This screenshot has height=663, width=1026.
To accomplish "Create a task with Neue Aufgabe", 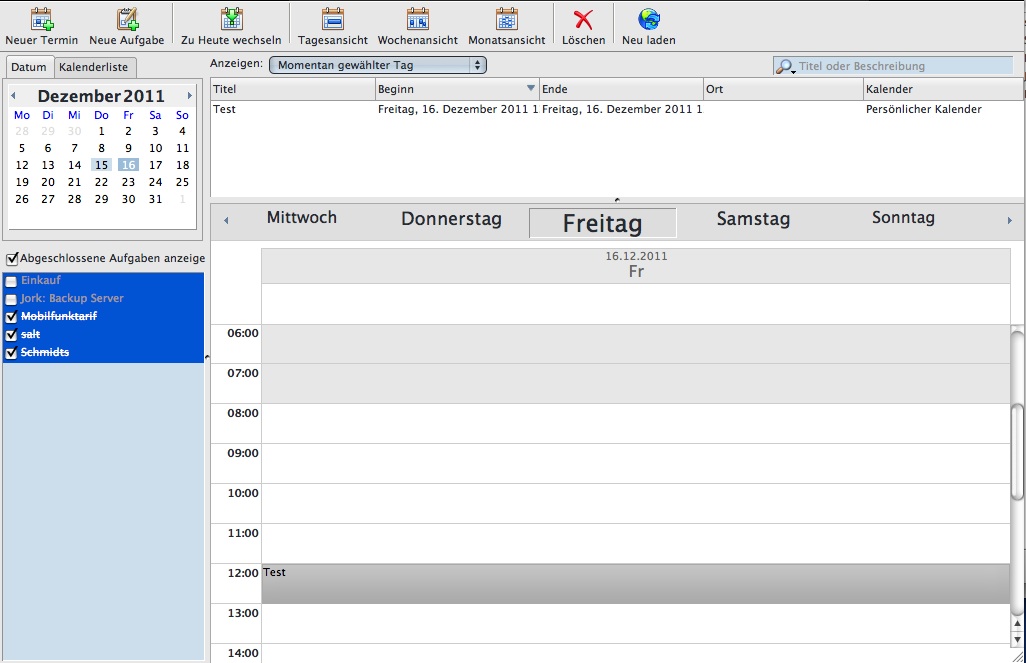I will pyautogui.click(x=127, y=19).
